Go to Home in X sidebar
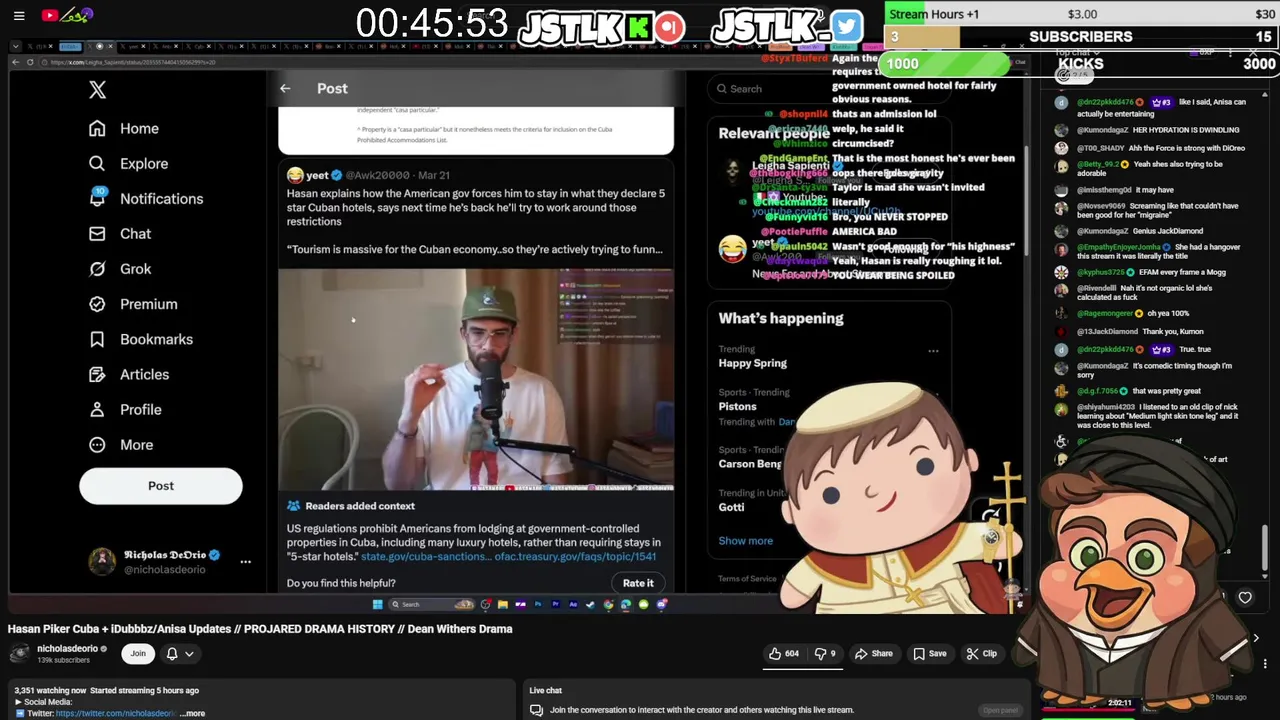 pyautogui.click(x=124, y=128)
